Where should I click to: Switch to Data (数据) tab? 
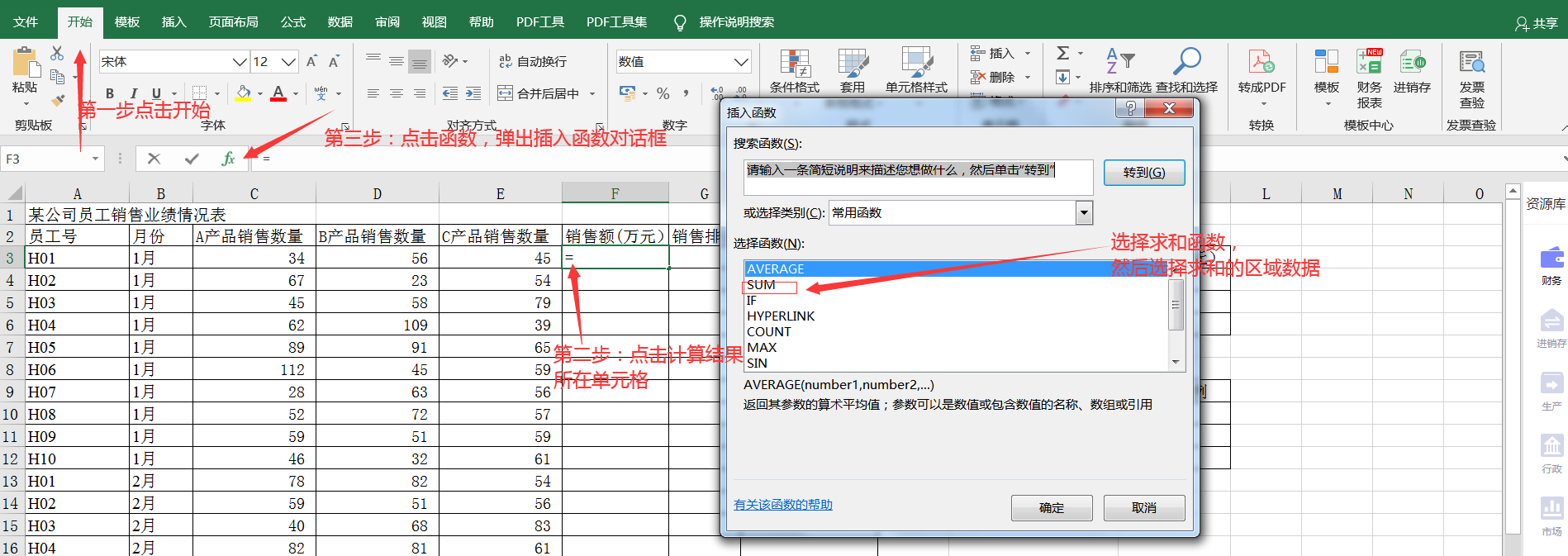point(340,22)
